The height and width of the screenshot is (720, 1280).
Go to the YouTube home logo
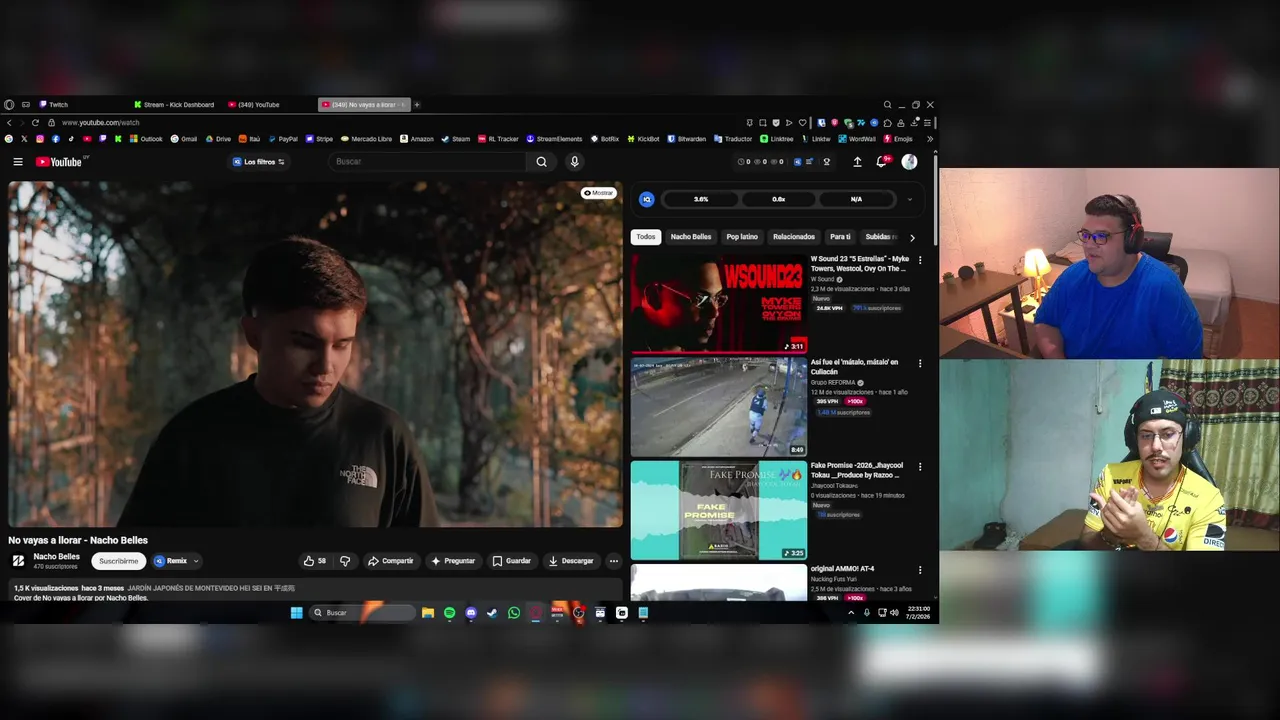click(59, 162)
